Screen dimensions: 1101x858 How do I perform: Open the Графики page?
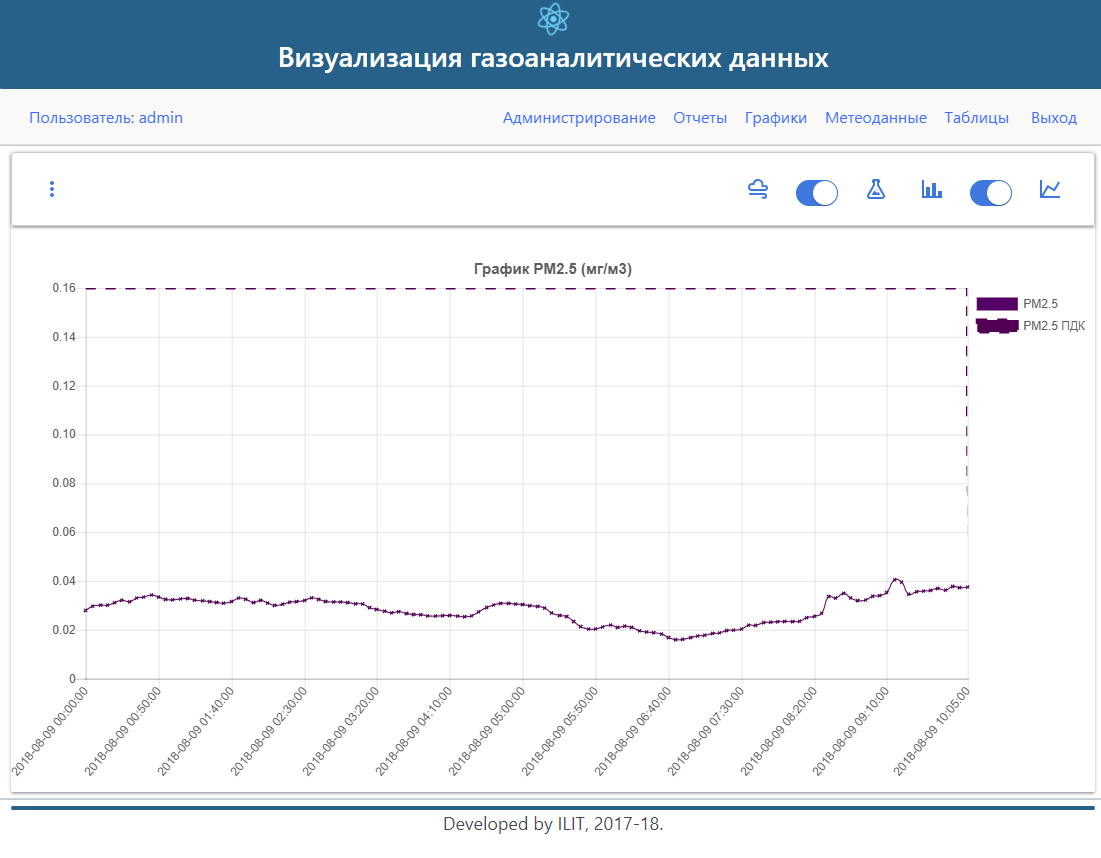(776, 118)
